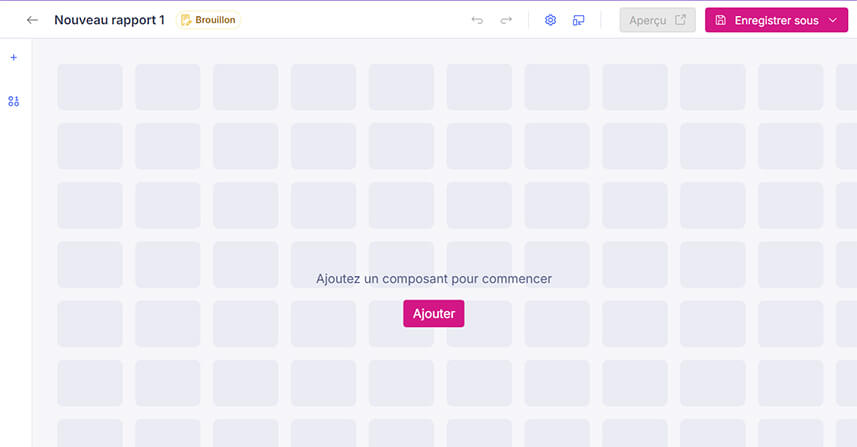Click the external link icon in Aperçu
857x447 pixels.
point(680,20)
